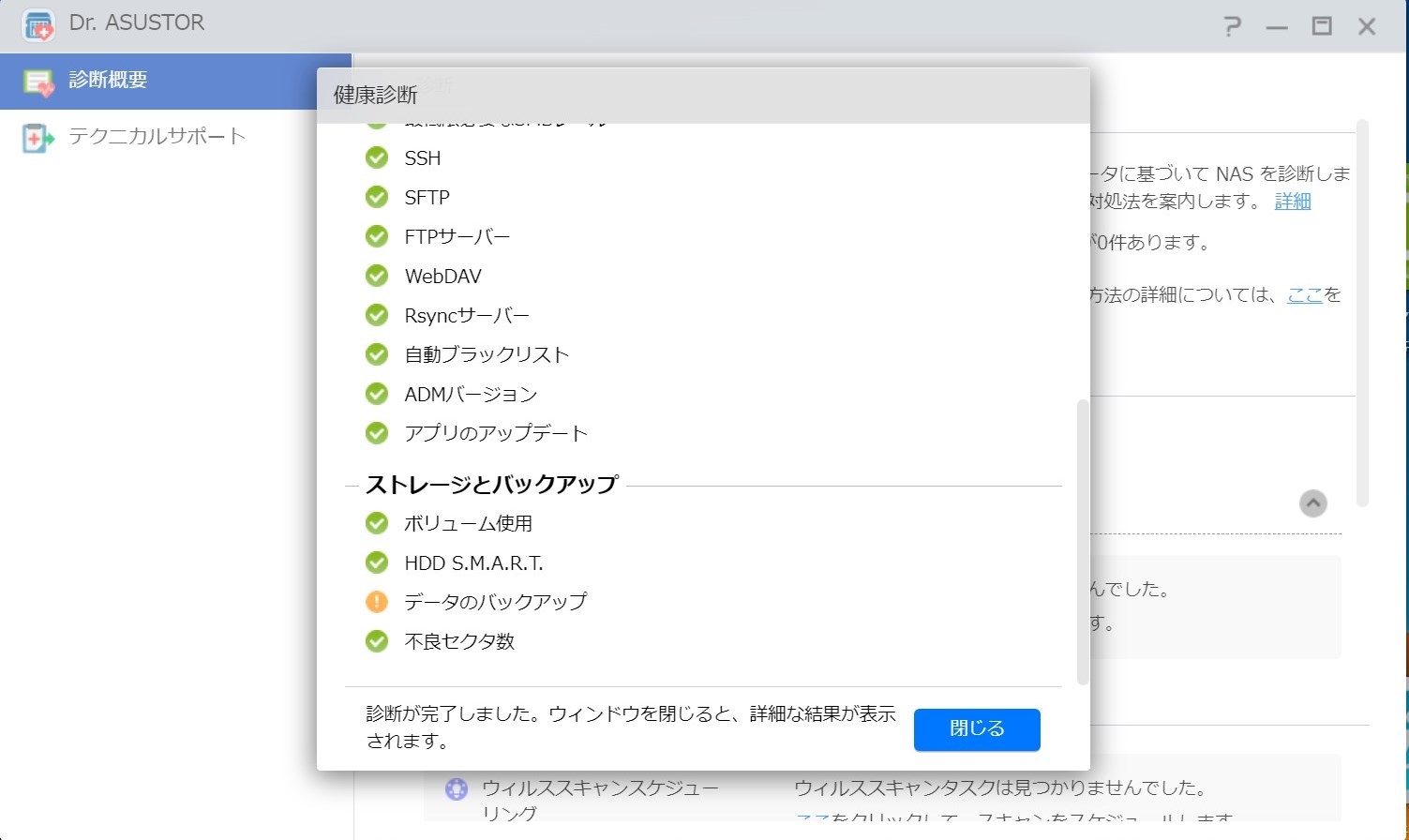Click the virus scan schedule icon
Viewport: 1409px width, 840px height.
pyautogui.click(x=457, y=789)
